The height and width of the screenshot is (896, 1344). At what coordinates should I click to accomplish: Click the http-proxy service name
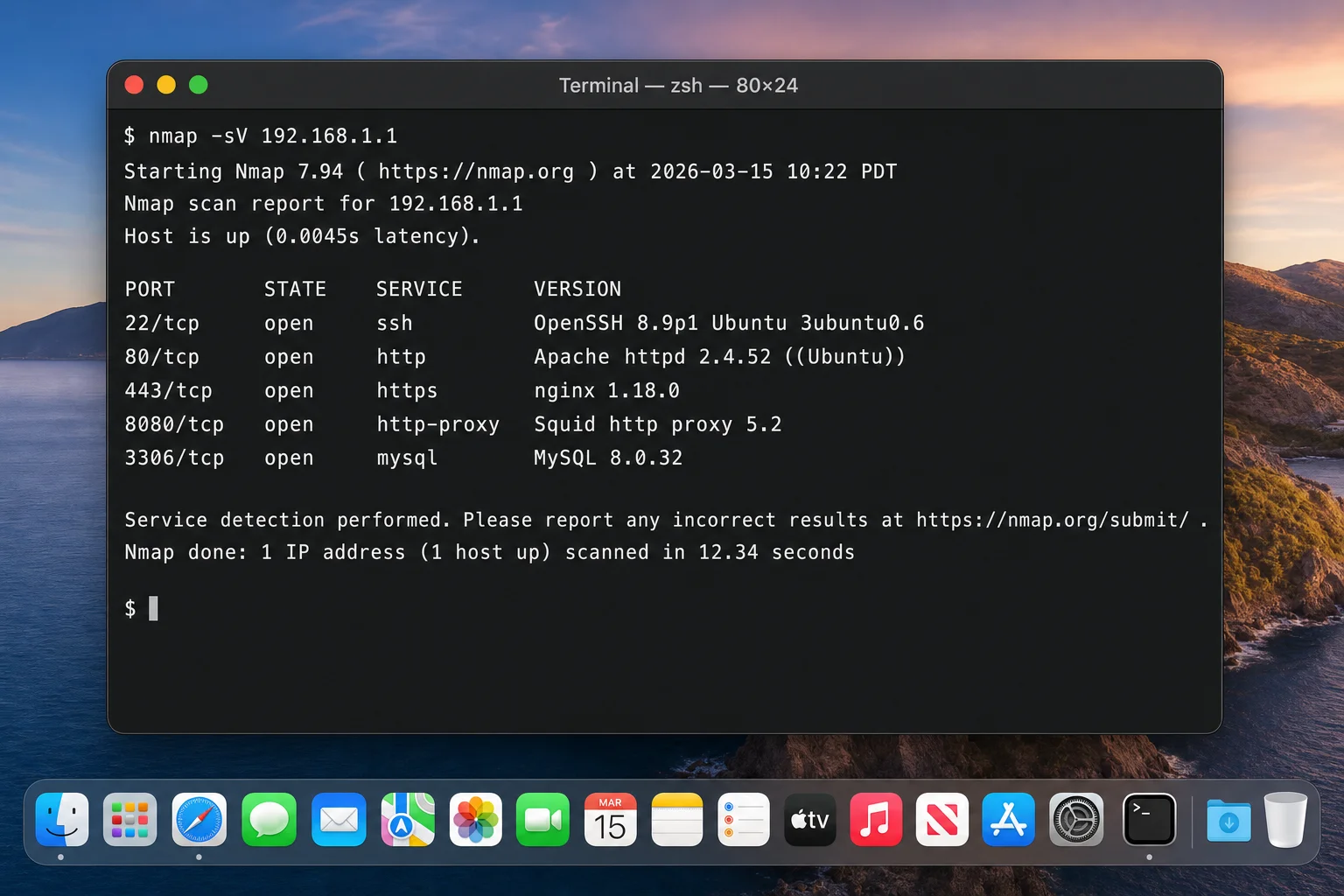point(437,424)
